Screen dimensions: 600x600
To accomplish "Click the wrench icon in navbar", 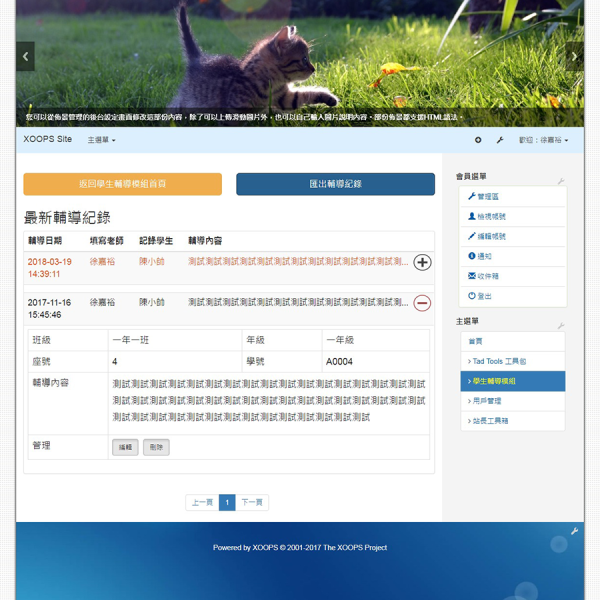I will [500, 140].
